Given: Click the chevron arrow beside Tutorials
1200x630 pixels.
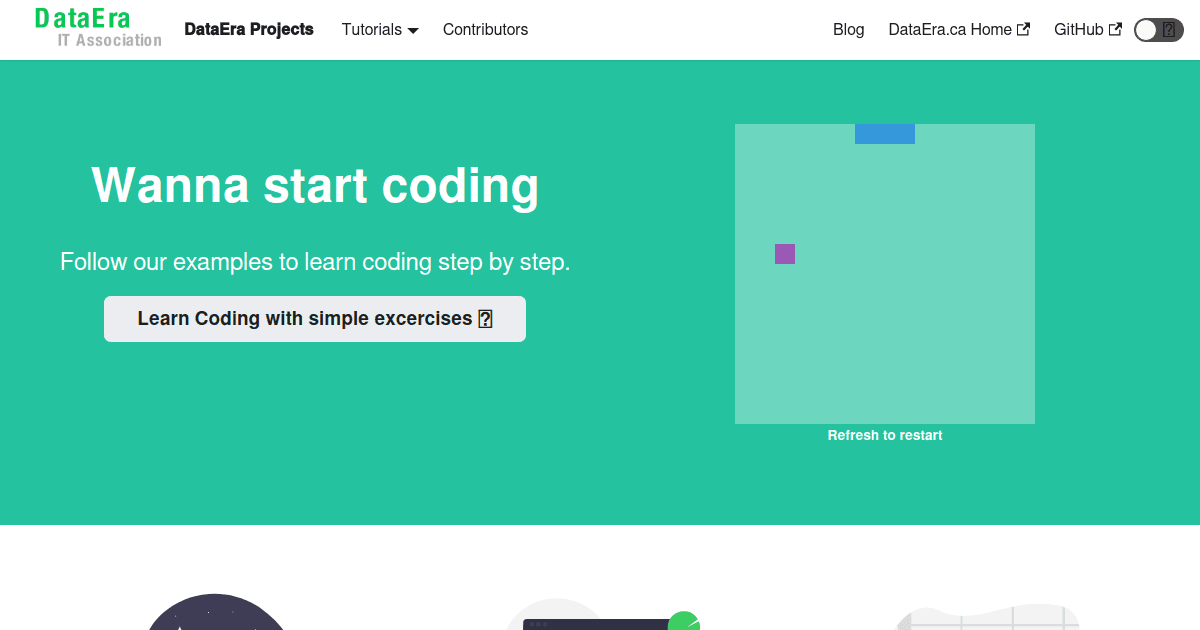Looking at the screenshot, I should click(414, 30).
